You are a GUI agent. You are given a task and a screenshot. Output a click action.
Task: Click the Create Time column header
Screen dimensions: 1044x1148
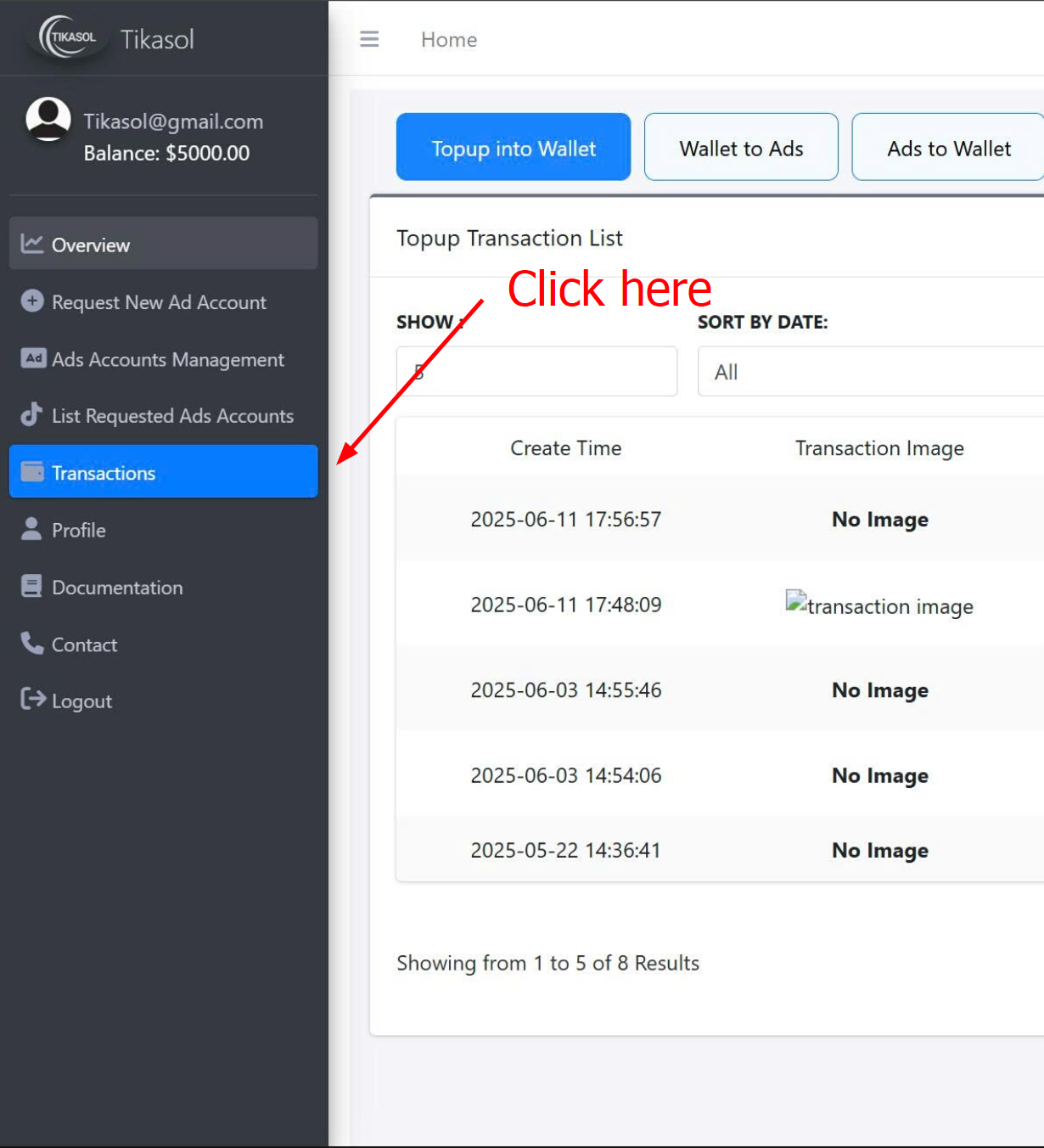point(565,447)
